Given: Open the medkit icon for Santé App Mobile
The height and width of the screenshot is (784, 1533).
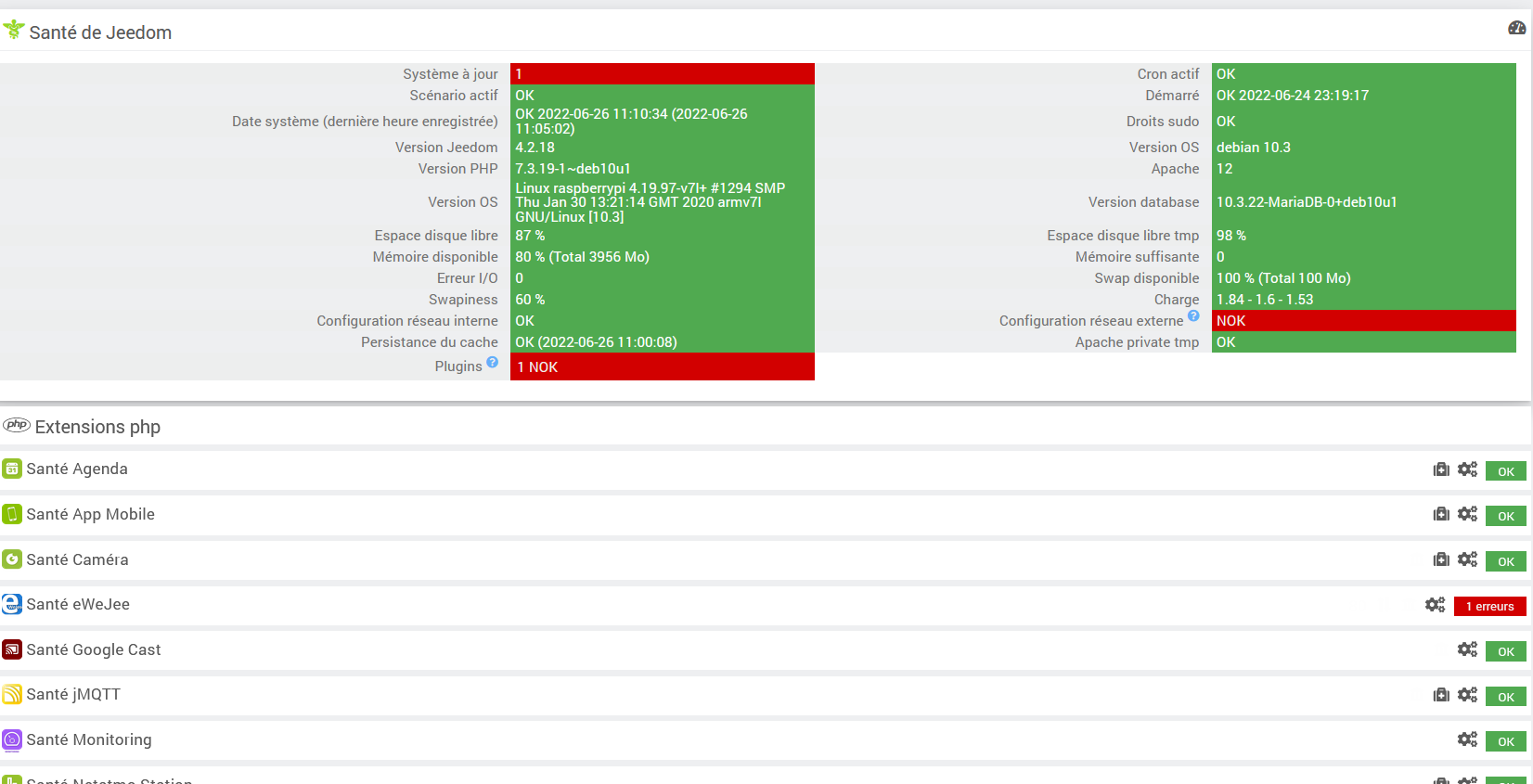Looking at the screenshot, I should click(1441, 514).
